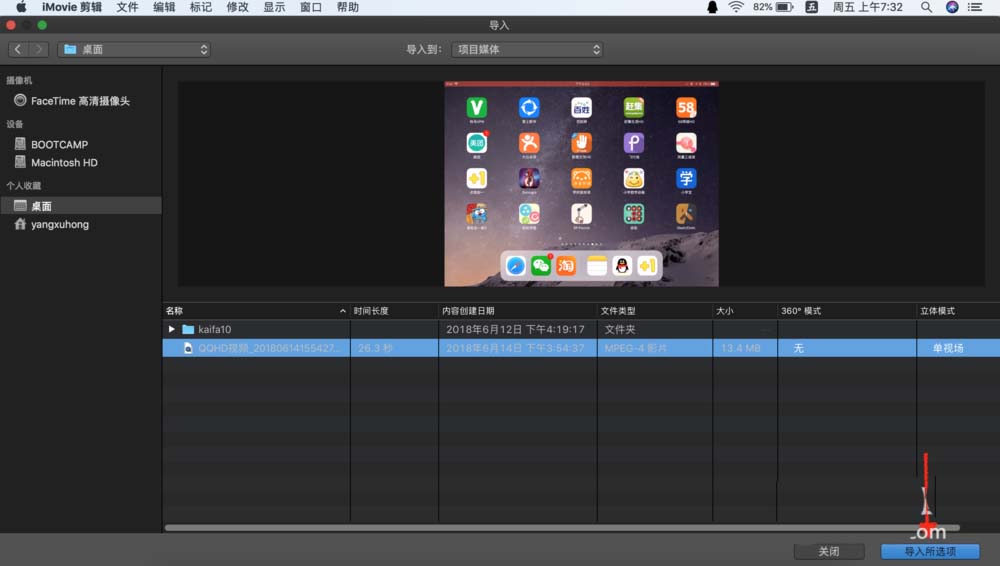Click the notification bell icon in menu bar
Viewport: 1000px width, 566px height.
pyautogui.click(x=712, y=7)
